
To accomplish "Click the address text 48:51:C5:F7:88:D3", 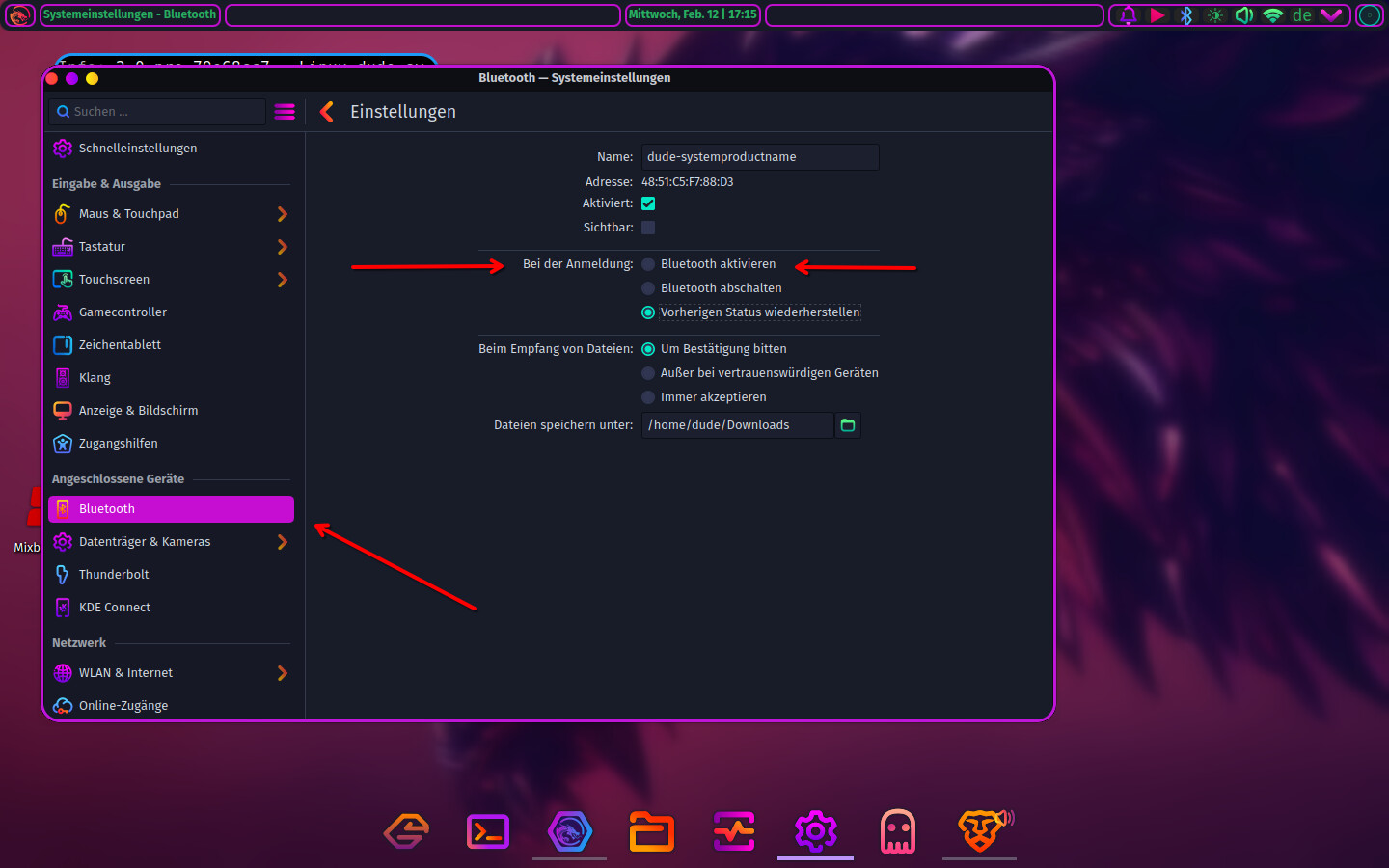I will click(x=688, y=182).
